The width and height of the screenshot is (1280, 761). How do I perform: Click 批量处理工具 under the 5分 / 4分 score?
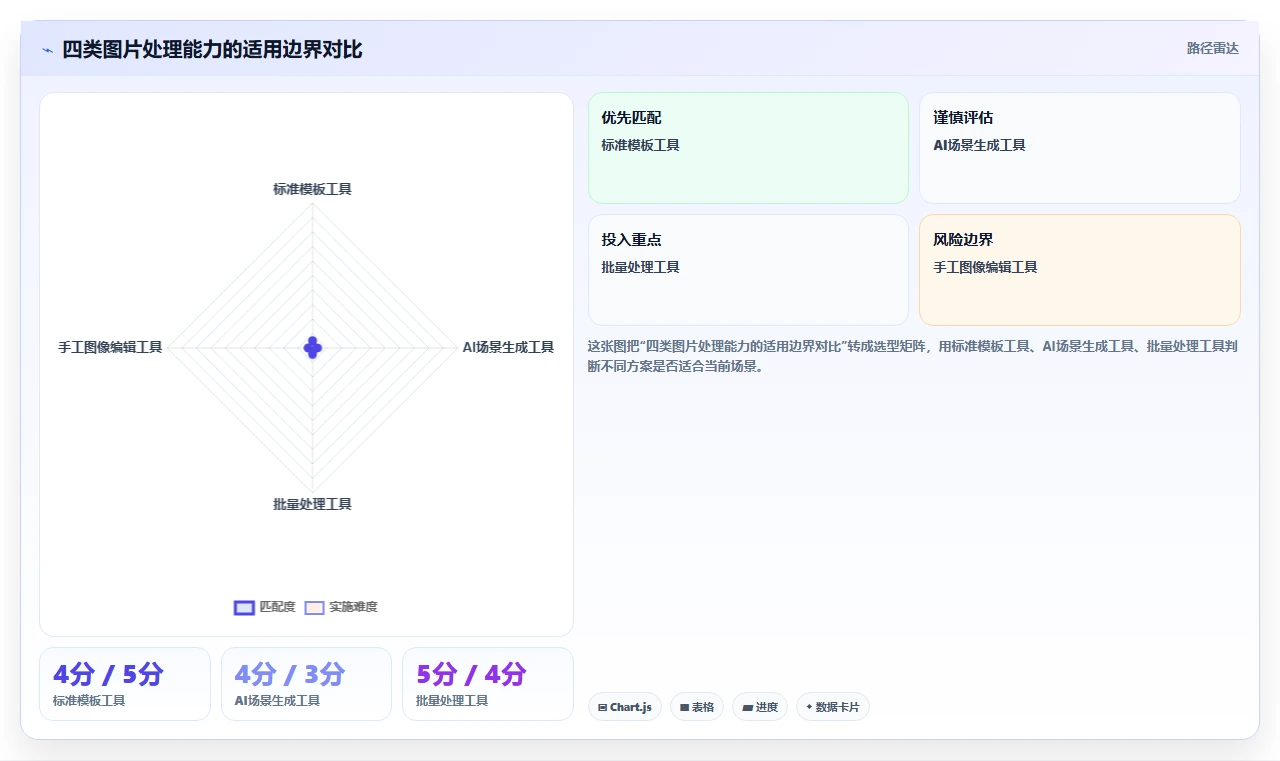(452, 701)
